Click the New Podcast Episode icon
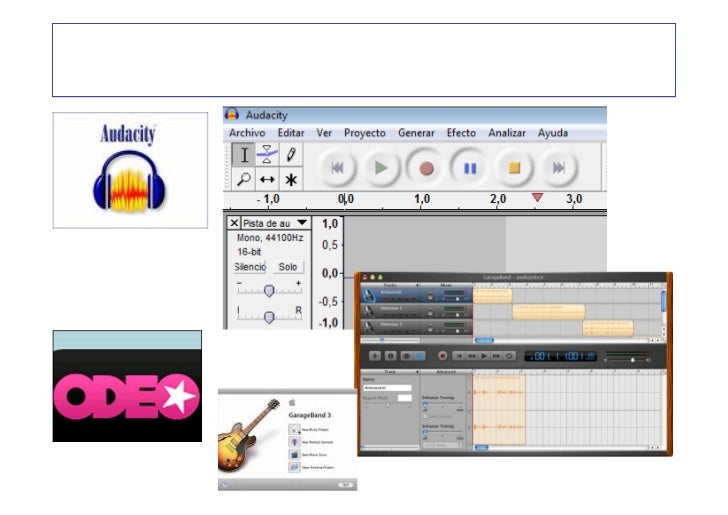The image size is (728, 515). [x=294, y=442]
